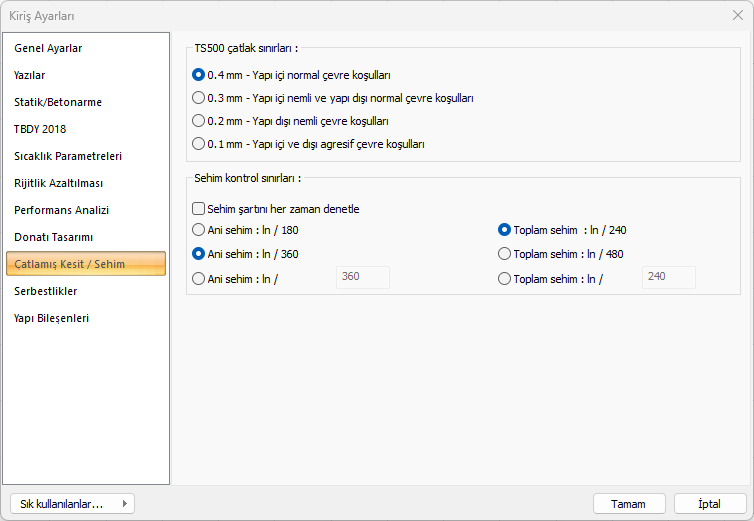The width and height of the screenshot is (754, 521).
Task: Select 0.3 mm crack limit option
Action: pyautogui.click(x=198, y=98)
